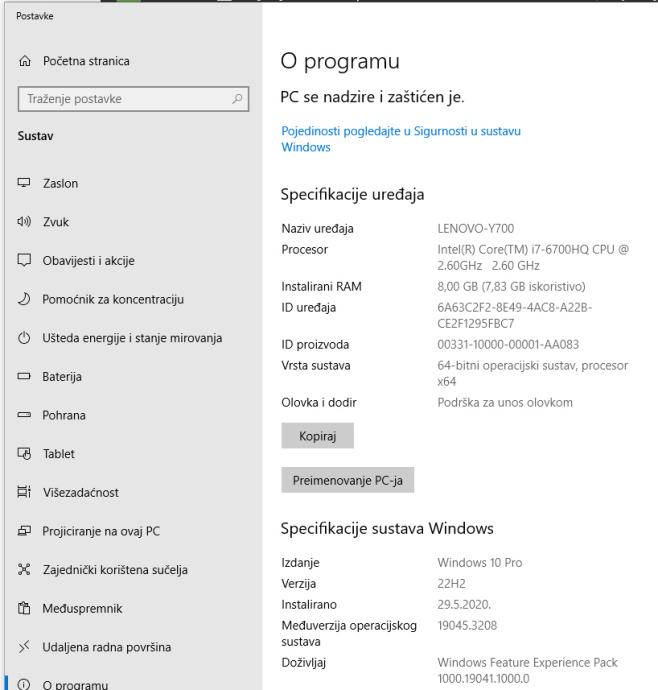Open Pomoćnik za koncentraciju

(x=113, y=299)
